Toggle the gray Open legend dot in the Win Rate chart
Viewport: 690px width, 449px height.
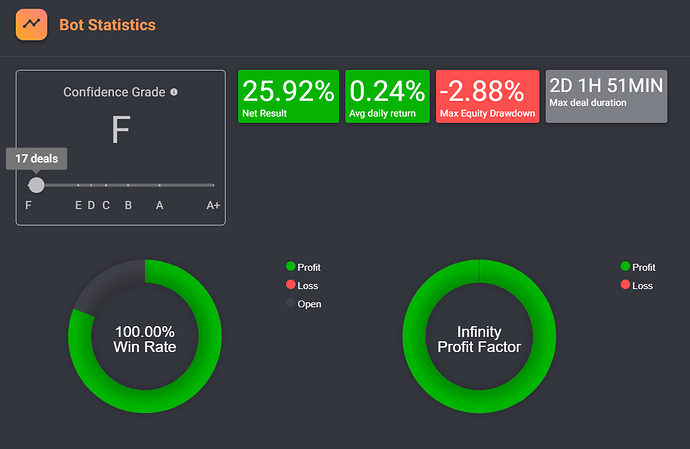290,303
